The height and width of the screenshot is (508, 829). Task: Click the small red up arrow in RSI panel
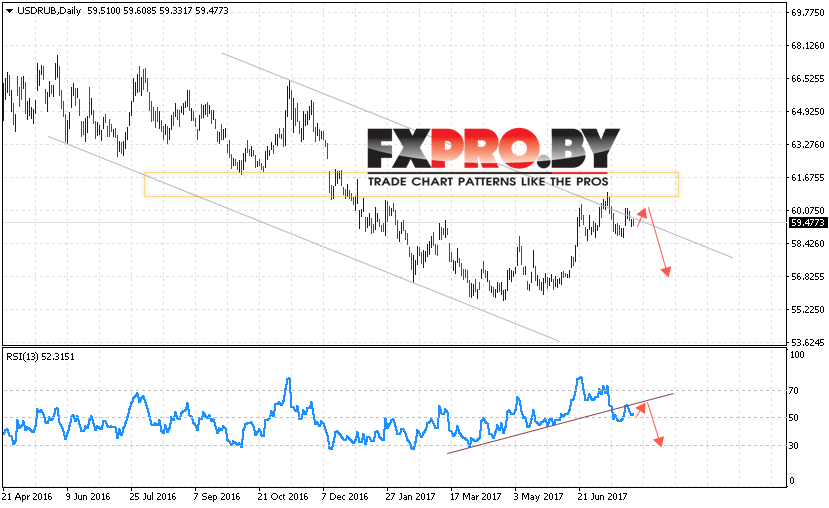(640, 410)
